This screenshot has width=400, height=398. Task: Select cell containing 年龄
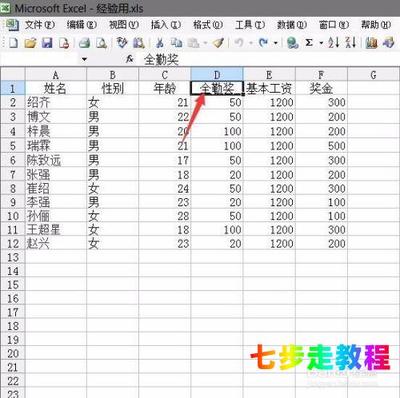pyautogui.click(x=165, y=88)
